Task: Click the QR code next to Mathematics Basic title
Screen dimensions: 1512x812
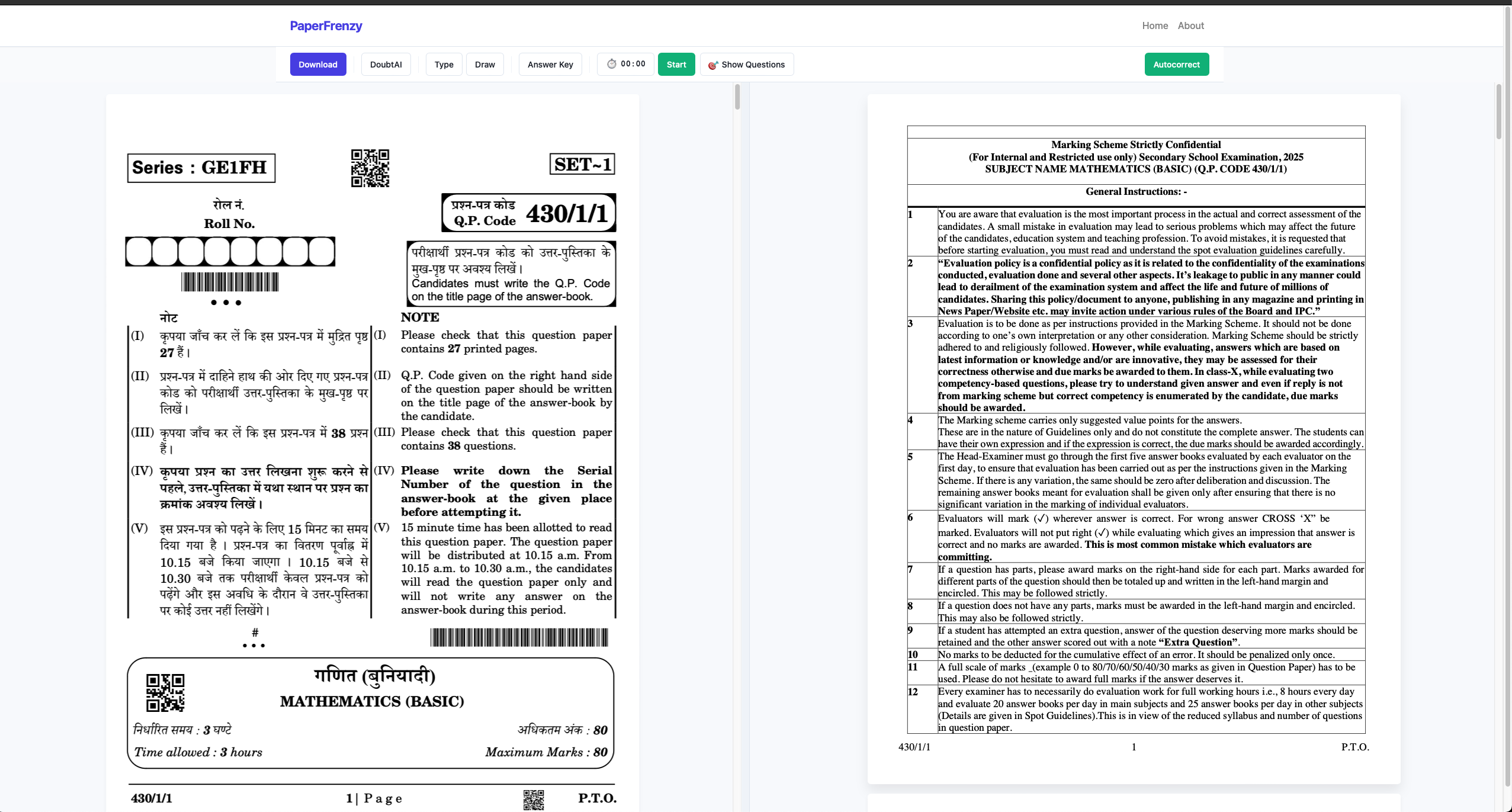Action: 165,692
